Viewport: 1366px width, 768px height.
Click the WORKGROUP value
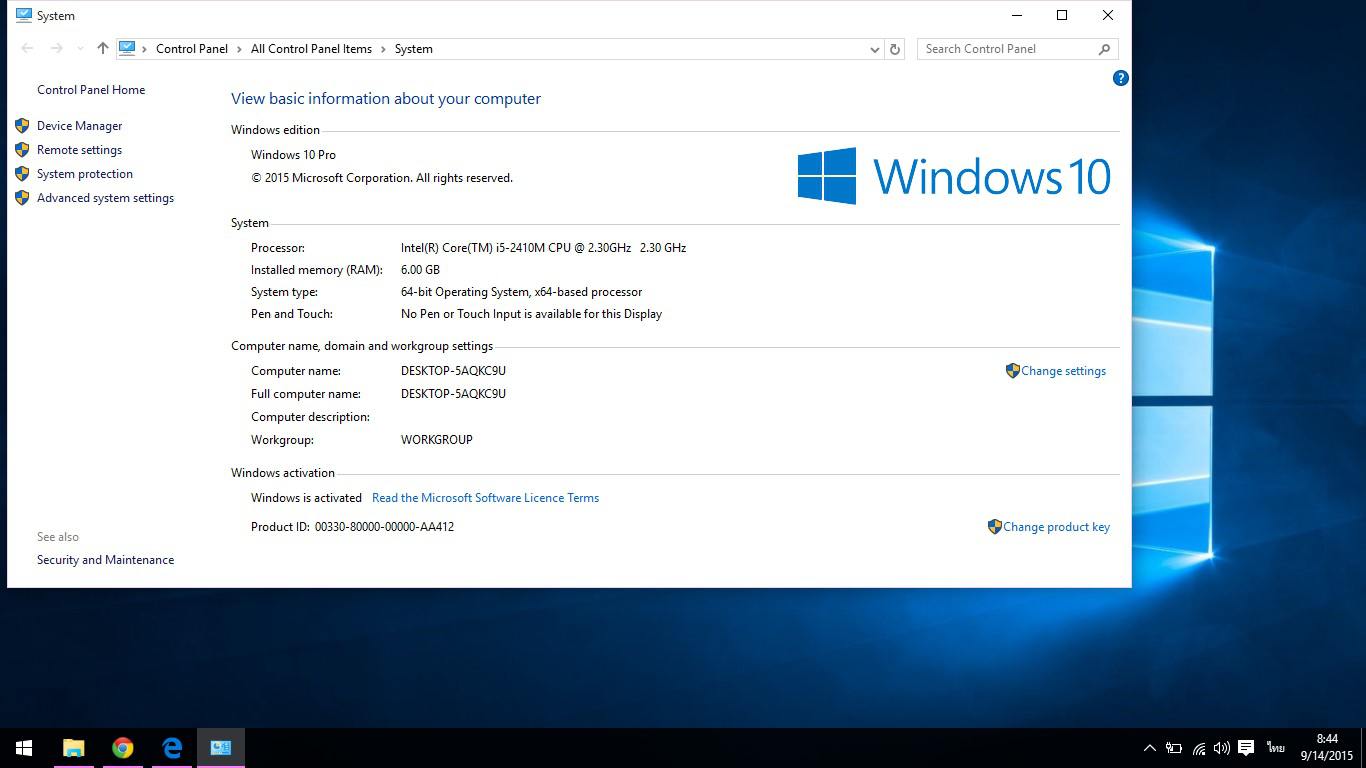pyautogui.click(x=437, y=440)
